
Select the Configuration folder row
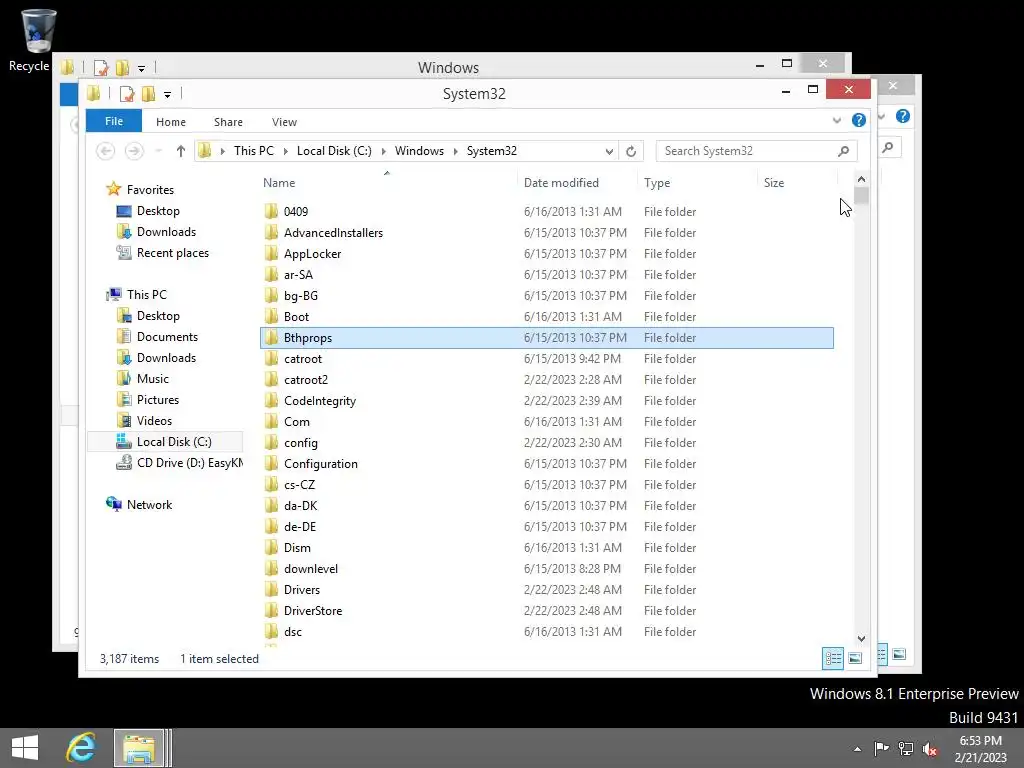547,464
